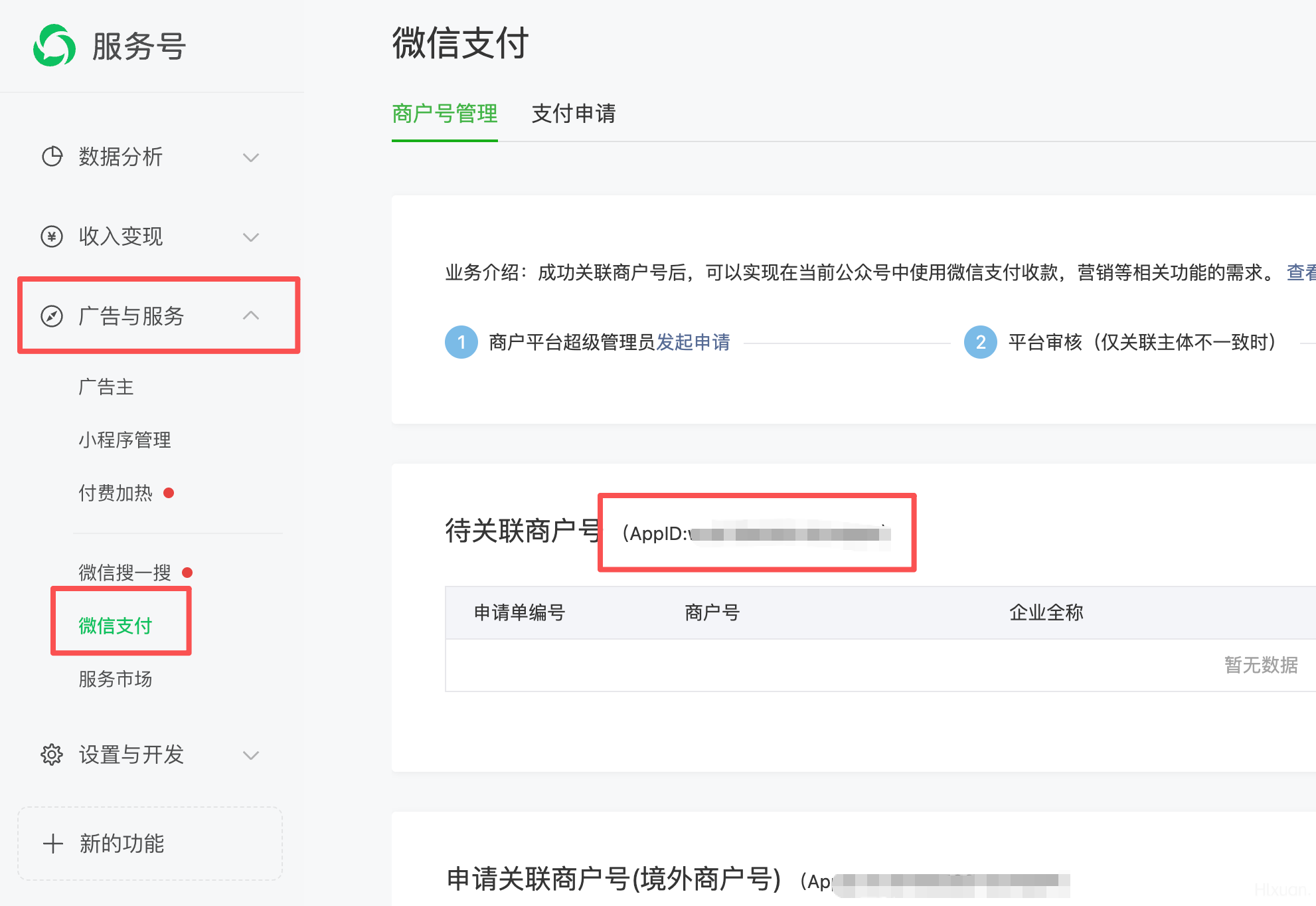This screenshot has width=1316, height=906.
Task: Open 小程序管理 in sidebar
Action: click(125, 440)
